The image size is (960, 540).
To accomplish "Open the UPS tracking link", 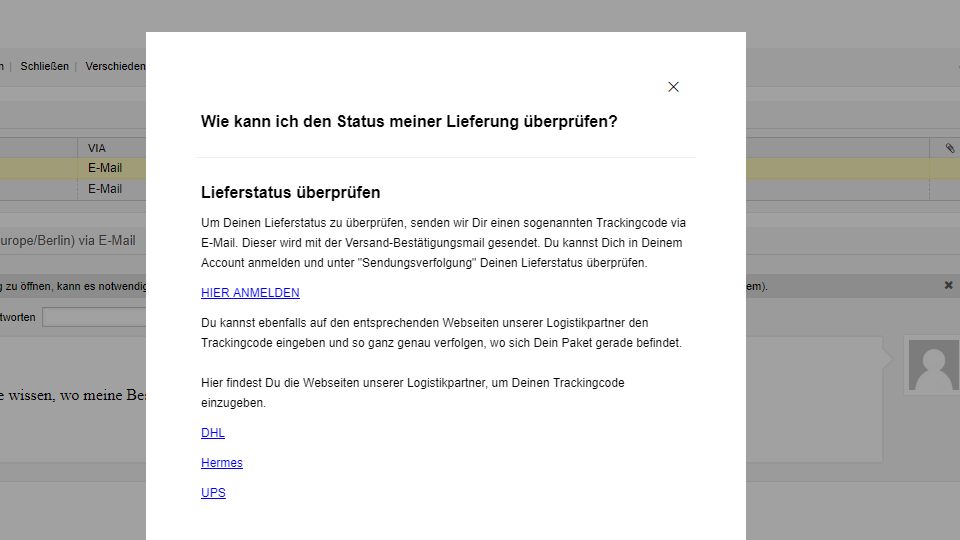I will point(213,493).
